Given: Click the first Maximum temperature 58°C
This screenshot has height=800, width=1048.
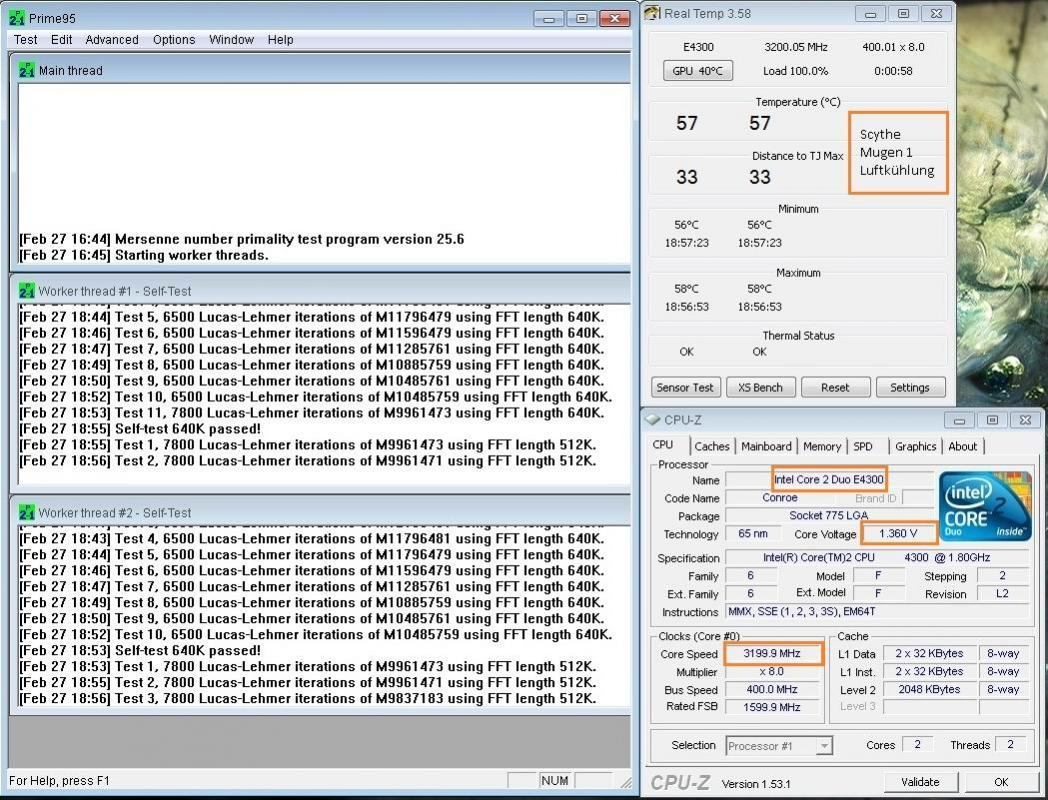Looking at the screenshot, I should click(x=686, y=289).
